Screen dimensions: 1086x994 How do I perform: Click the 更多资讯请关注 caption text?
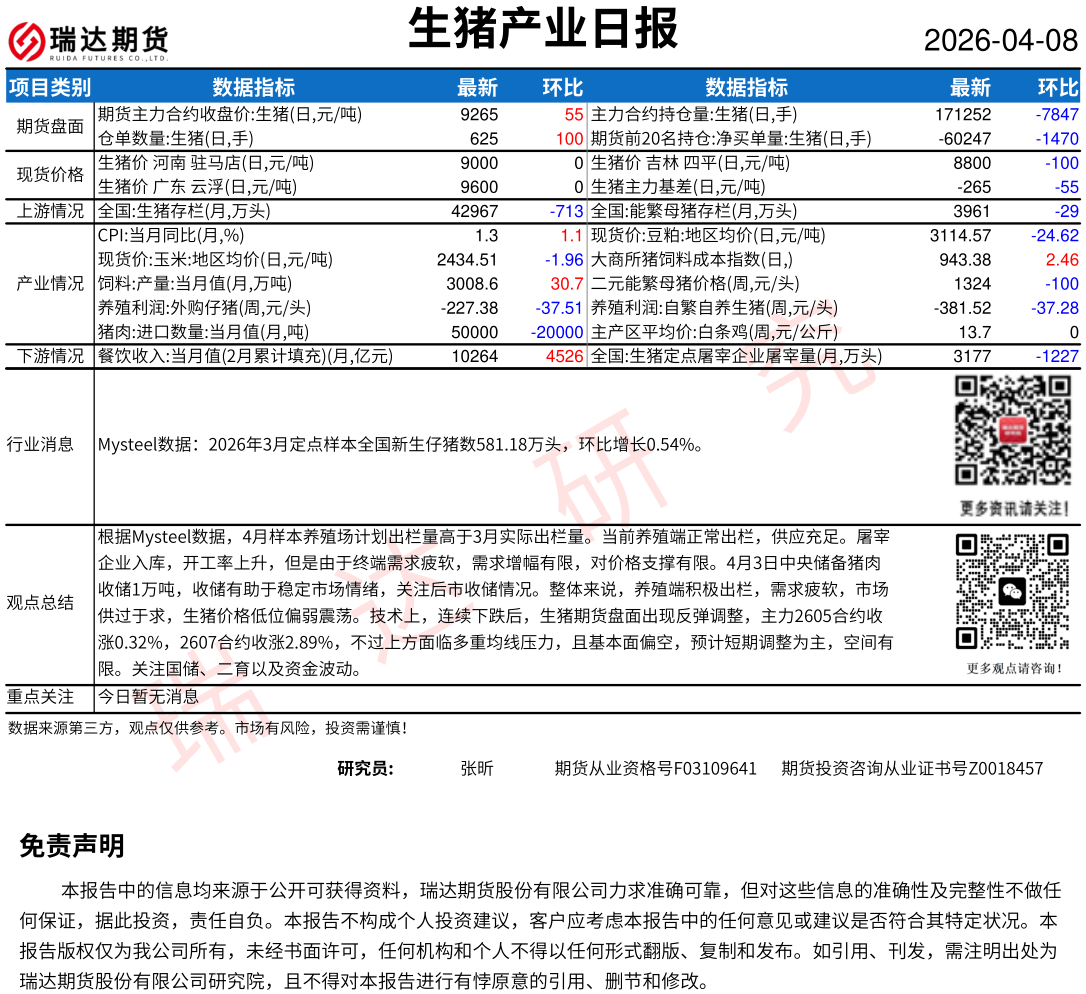coord(1012,506)
